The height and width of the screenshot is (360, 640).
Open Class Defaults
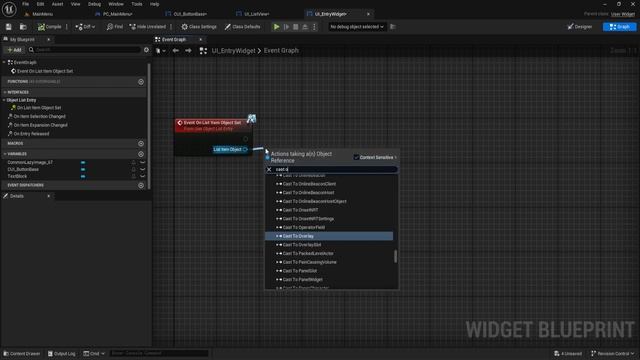tap(242, 27)
